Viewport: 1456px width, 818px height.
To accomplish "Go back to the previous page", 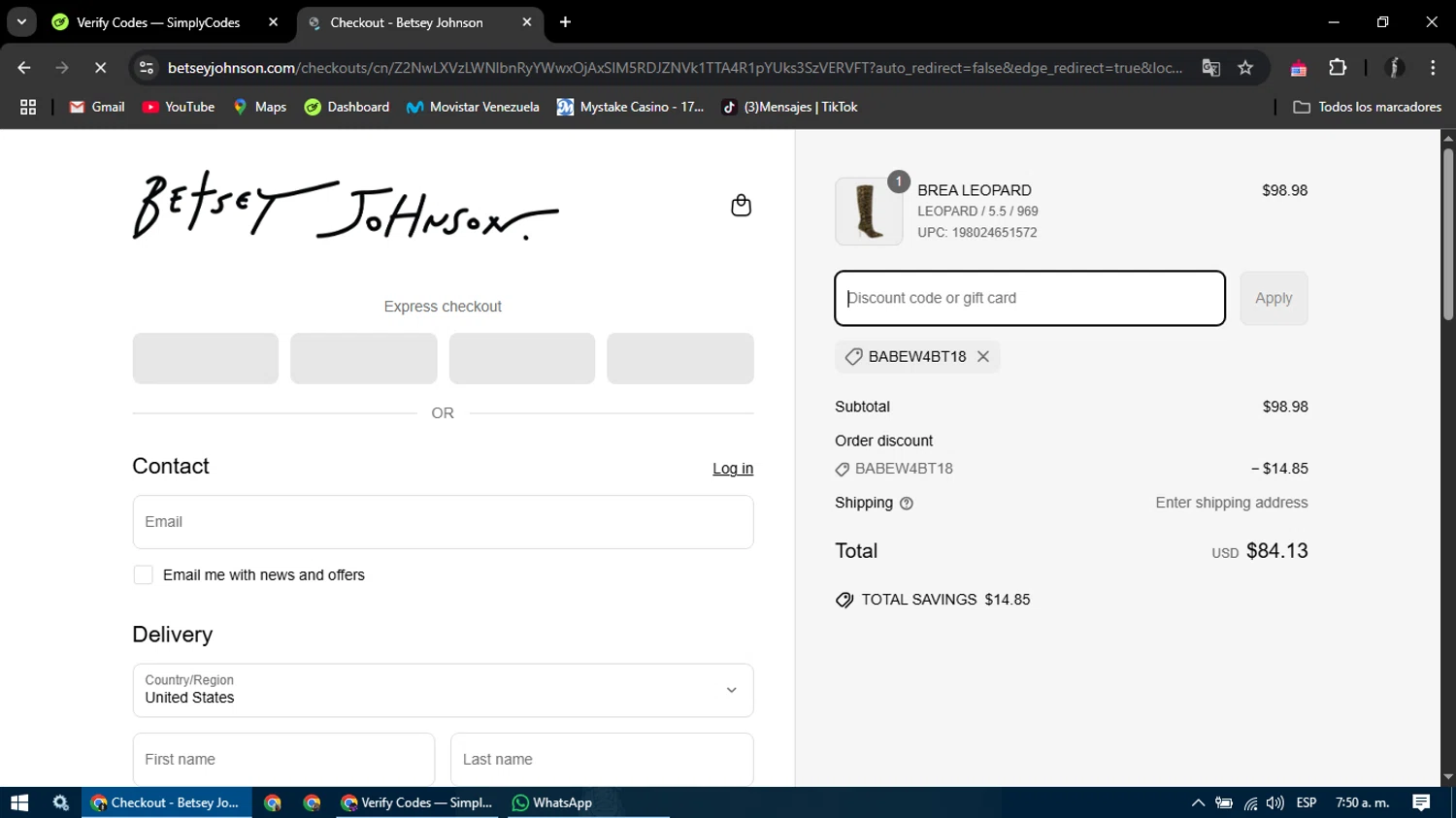I will tap(24, 68).
